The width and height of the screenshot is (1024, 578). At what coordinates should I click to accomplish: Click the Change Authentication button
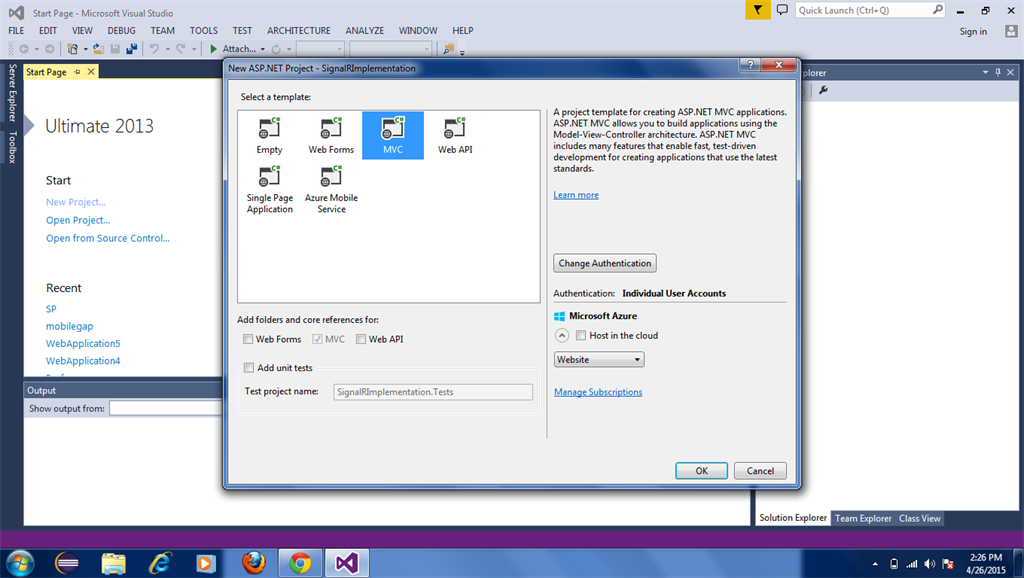click(x=605, y=263)
